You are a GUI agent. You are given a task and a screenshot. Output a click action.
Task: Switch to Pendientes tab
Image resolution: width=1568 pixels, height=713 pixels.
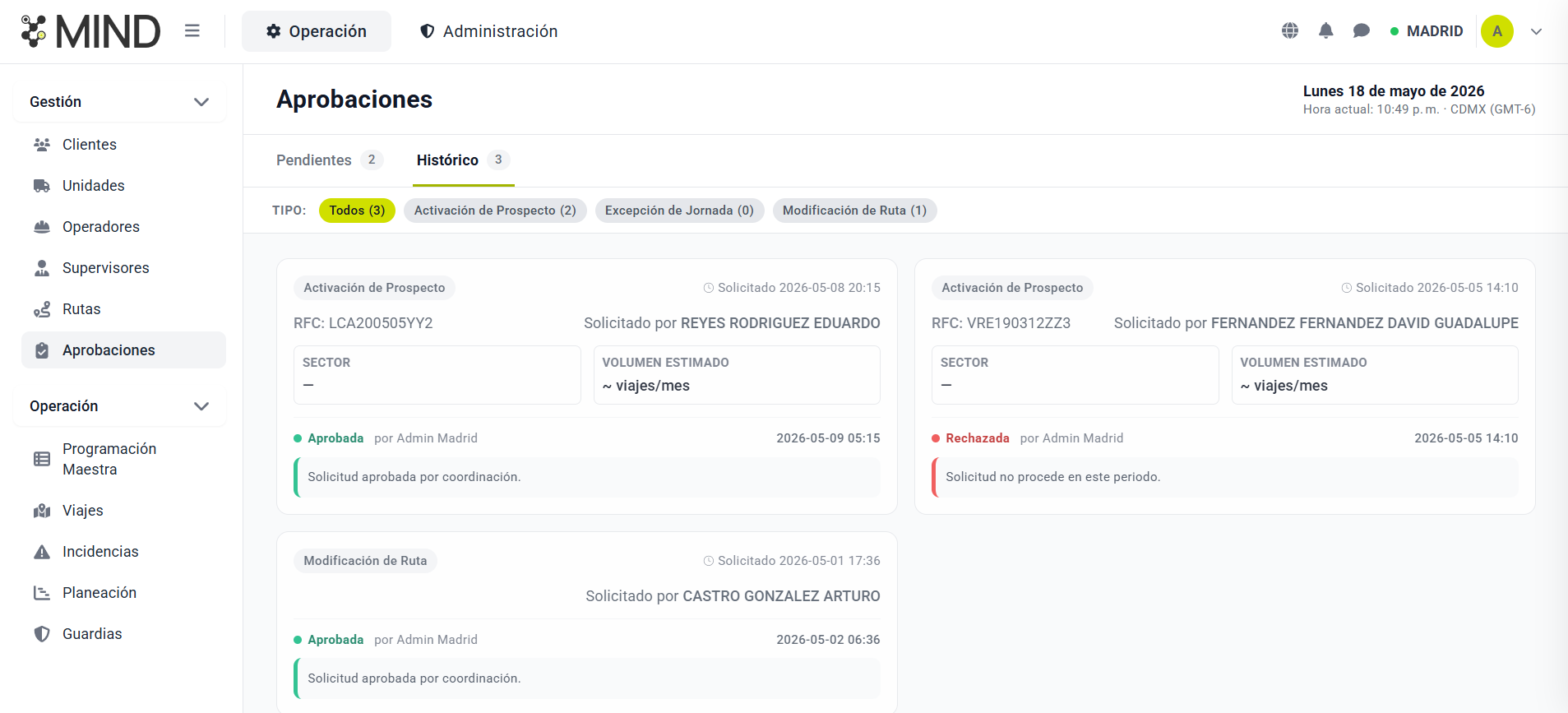329,160
